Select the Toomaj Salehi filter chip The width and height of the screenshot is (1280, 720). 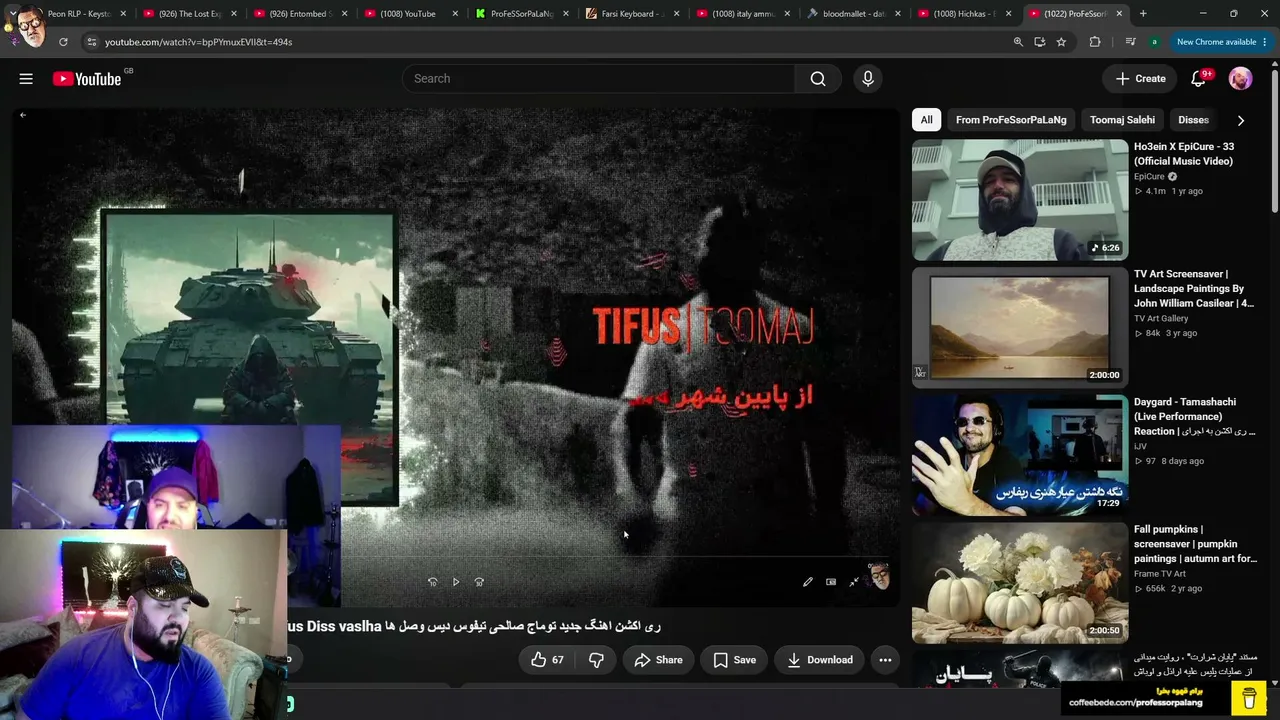(x=1122, y=120)
